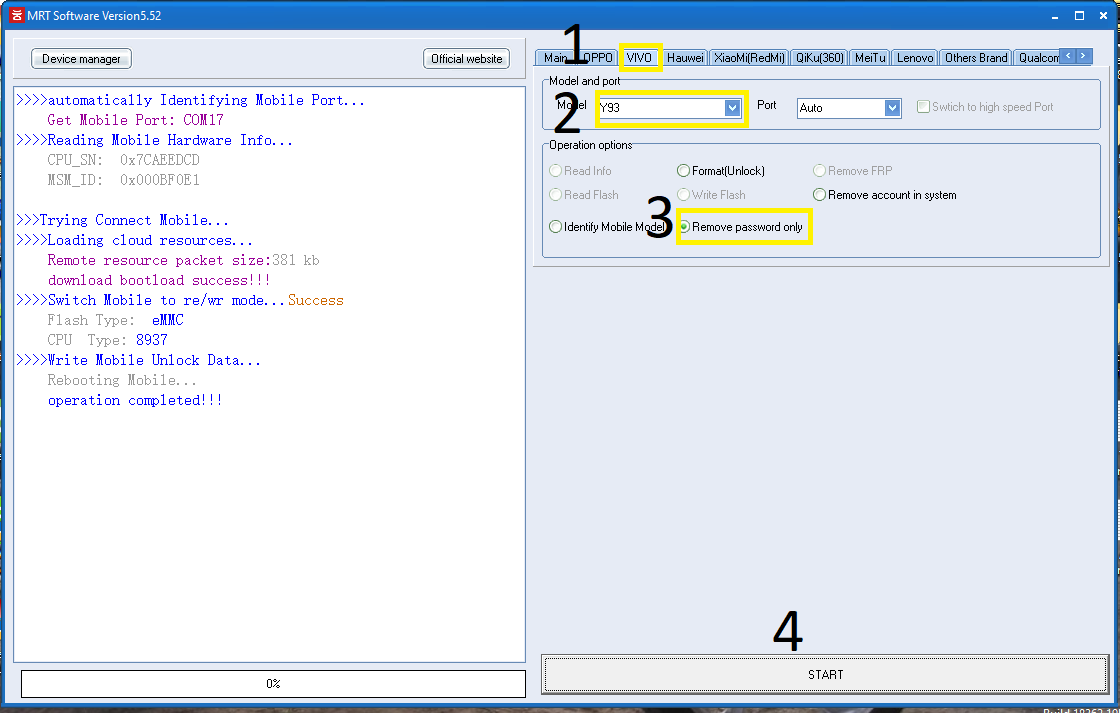Select the Read Info radio option
This screenshot has width=1120, height=713.
[x=555, y=171]
